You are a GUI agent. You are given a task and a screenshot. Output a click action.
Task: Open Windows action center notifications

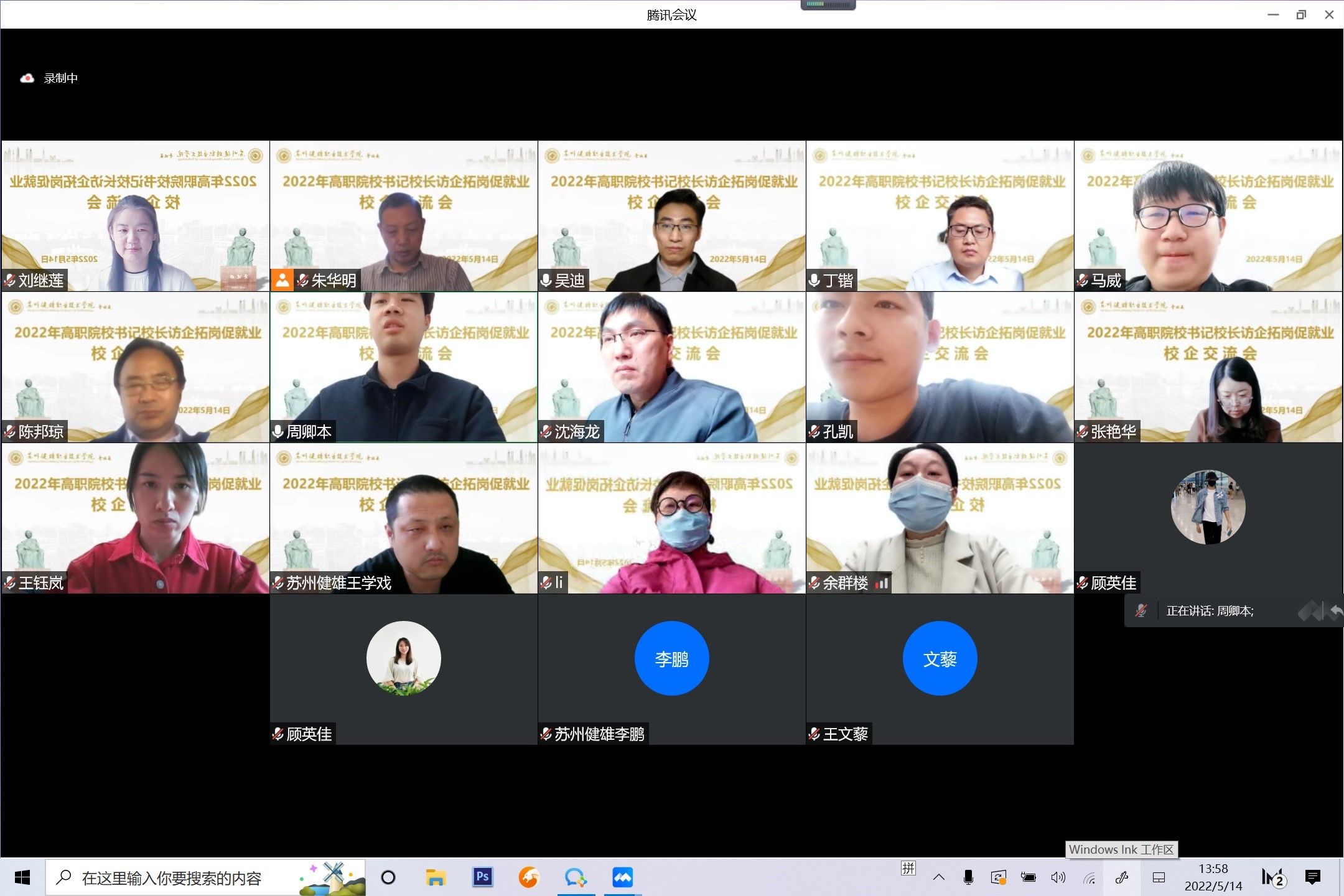[x=1313, y=877]
